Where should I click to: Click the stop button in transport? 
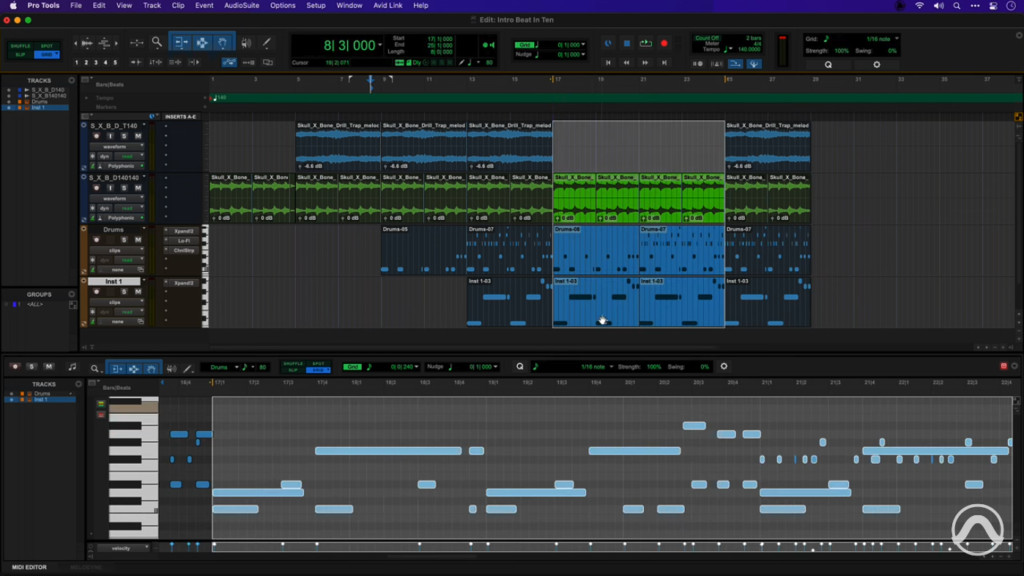pyautogui.click(x=626, y=44)
